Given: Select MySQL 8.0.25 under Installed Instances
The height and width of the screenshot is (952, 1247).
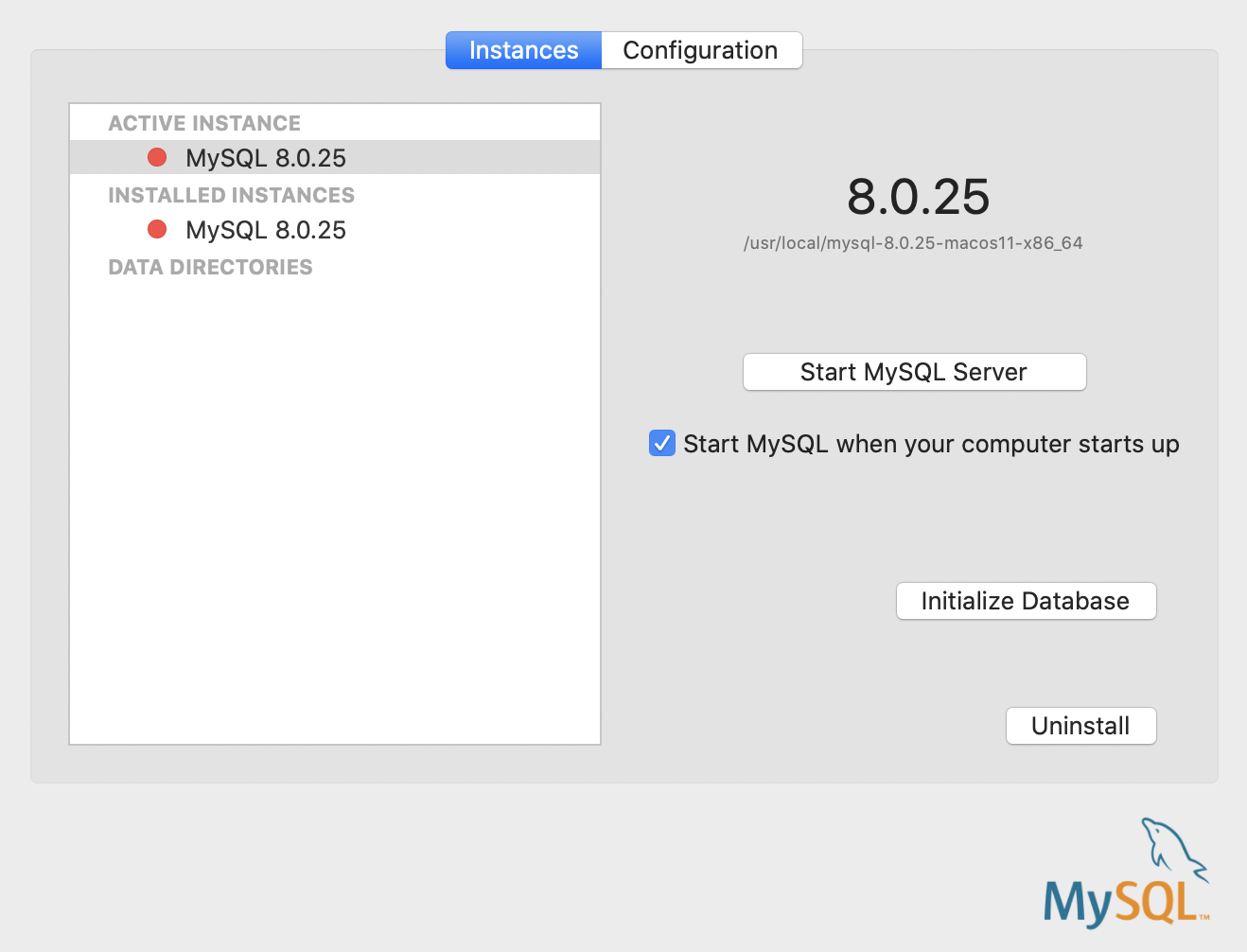Looking at the screenshot, I should (335, 229).
